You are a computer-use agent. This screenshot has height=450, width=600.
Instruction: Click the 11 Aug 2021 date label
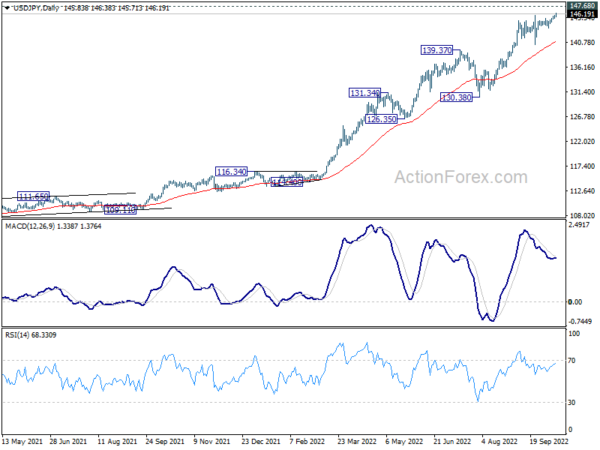click(117, 442)
